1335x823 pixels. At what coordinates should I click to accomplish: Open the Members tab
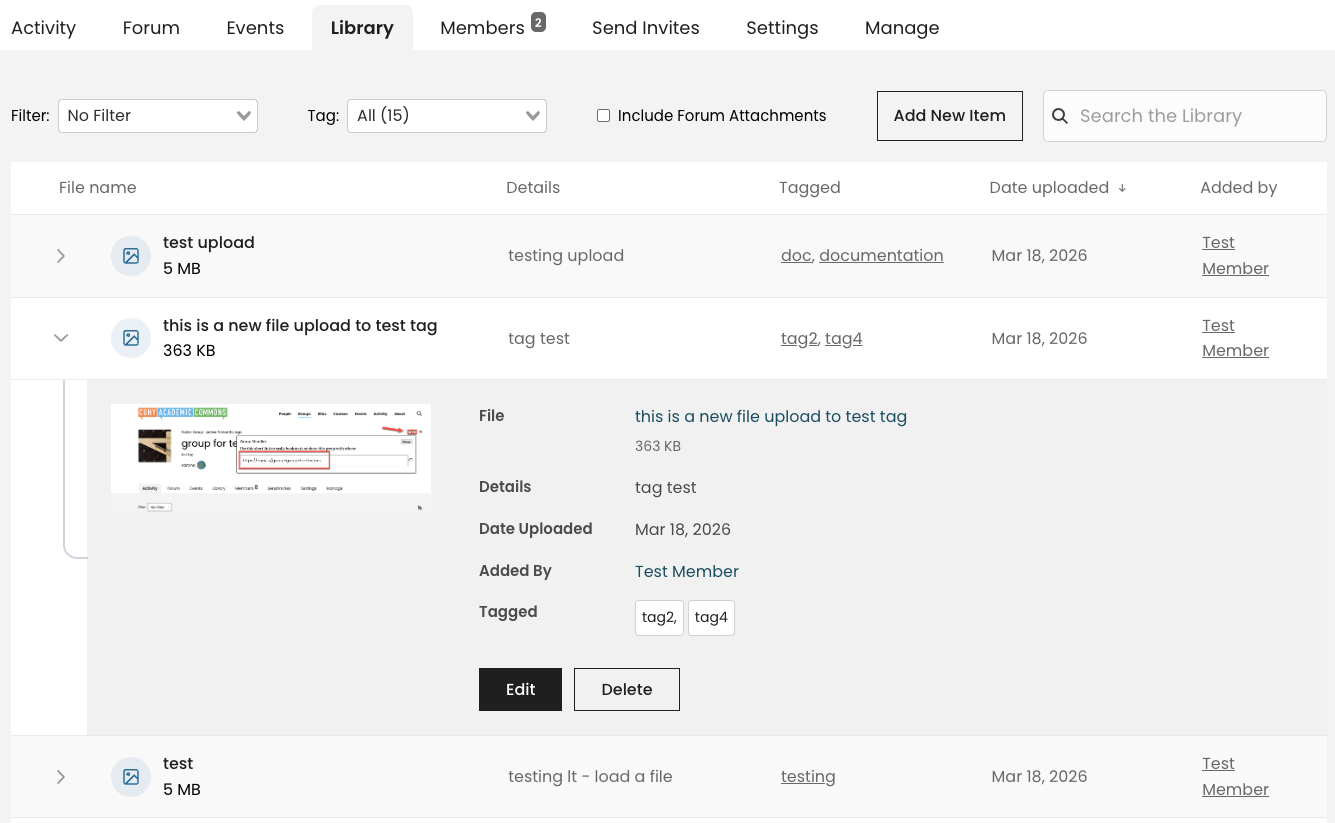tap(482, 28)
